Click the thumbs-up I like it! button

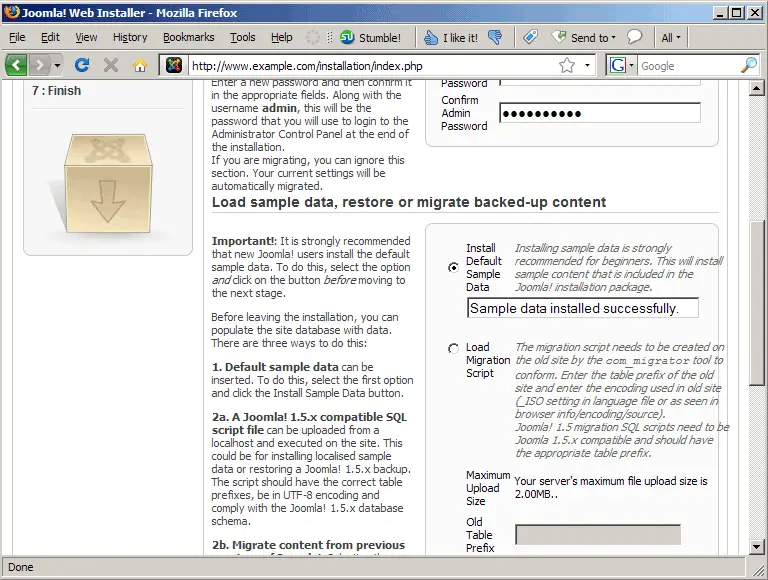(x=451, y=38)
